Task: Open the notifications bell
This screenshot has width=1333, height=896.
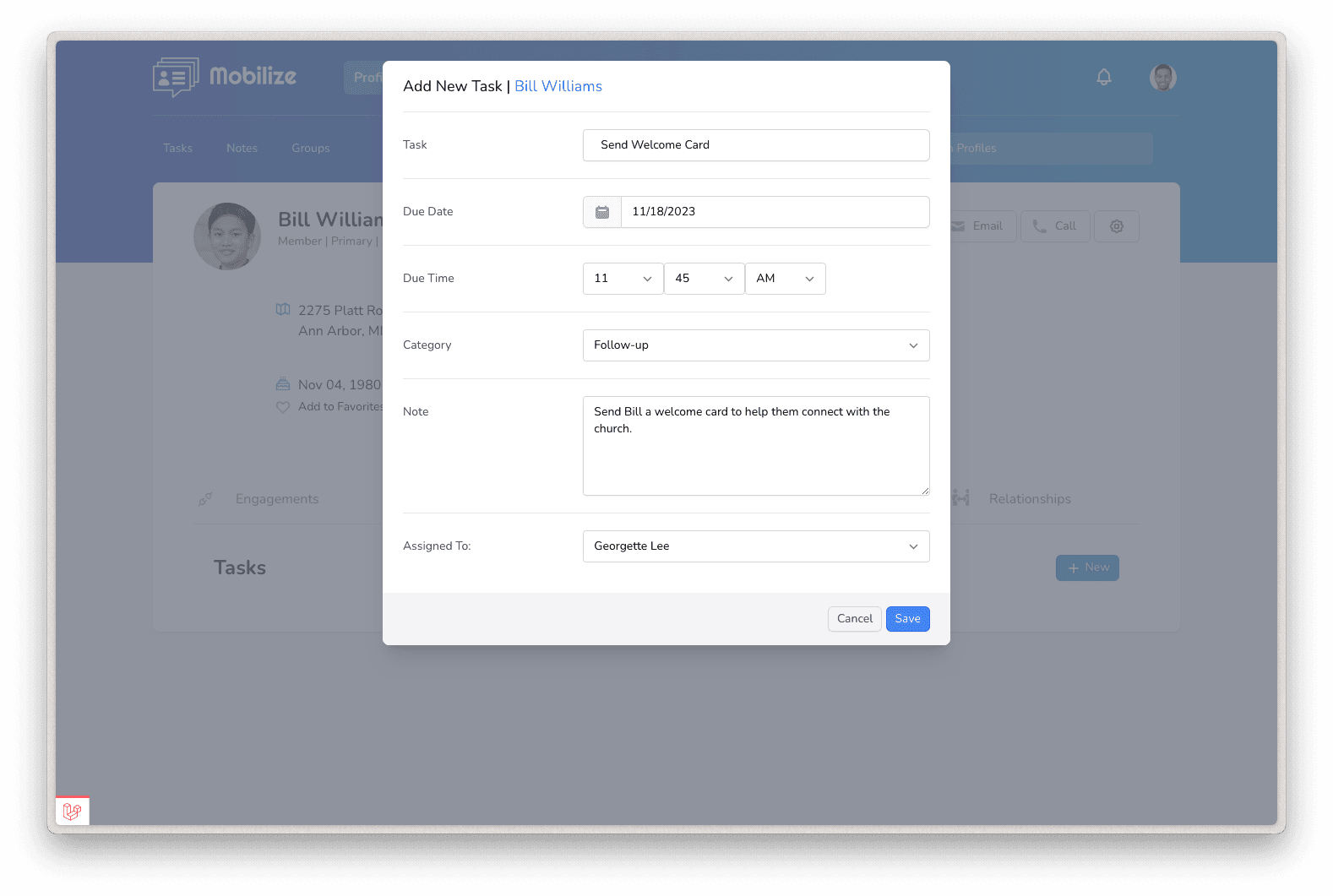Action: [1103, 78]
